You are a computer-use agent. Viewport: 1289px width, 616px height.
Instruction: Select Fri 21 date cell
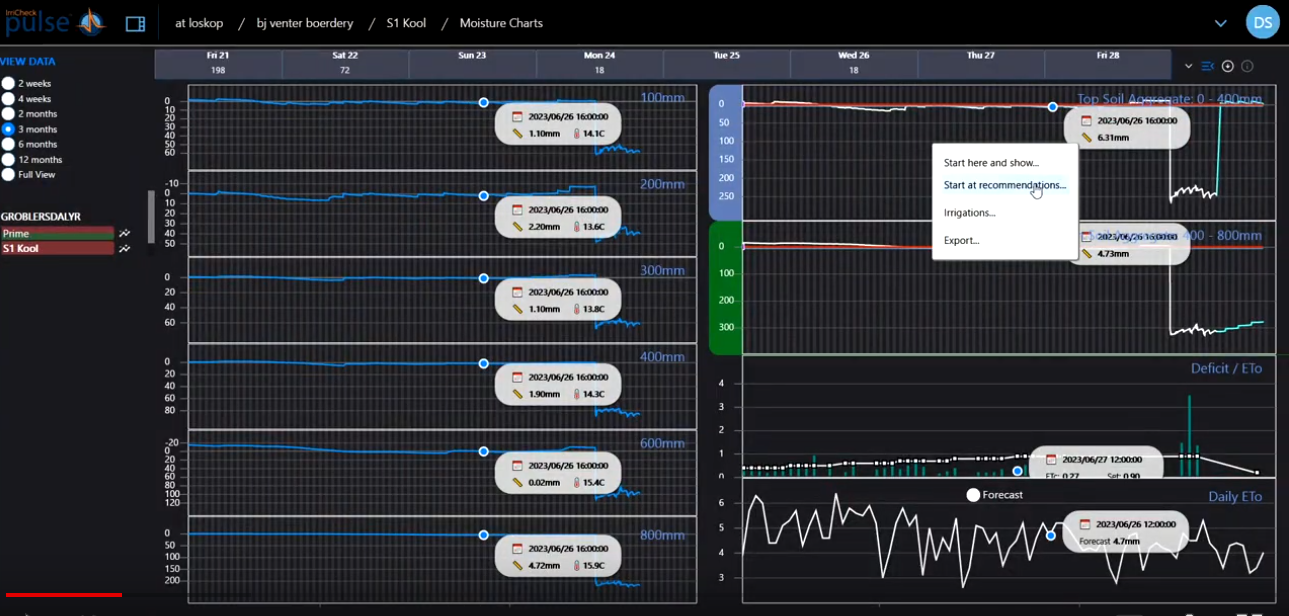coord(218,63)
